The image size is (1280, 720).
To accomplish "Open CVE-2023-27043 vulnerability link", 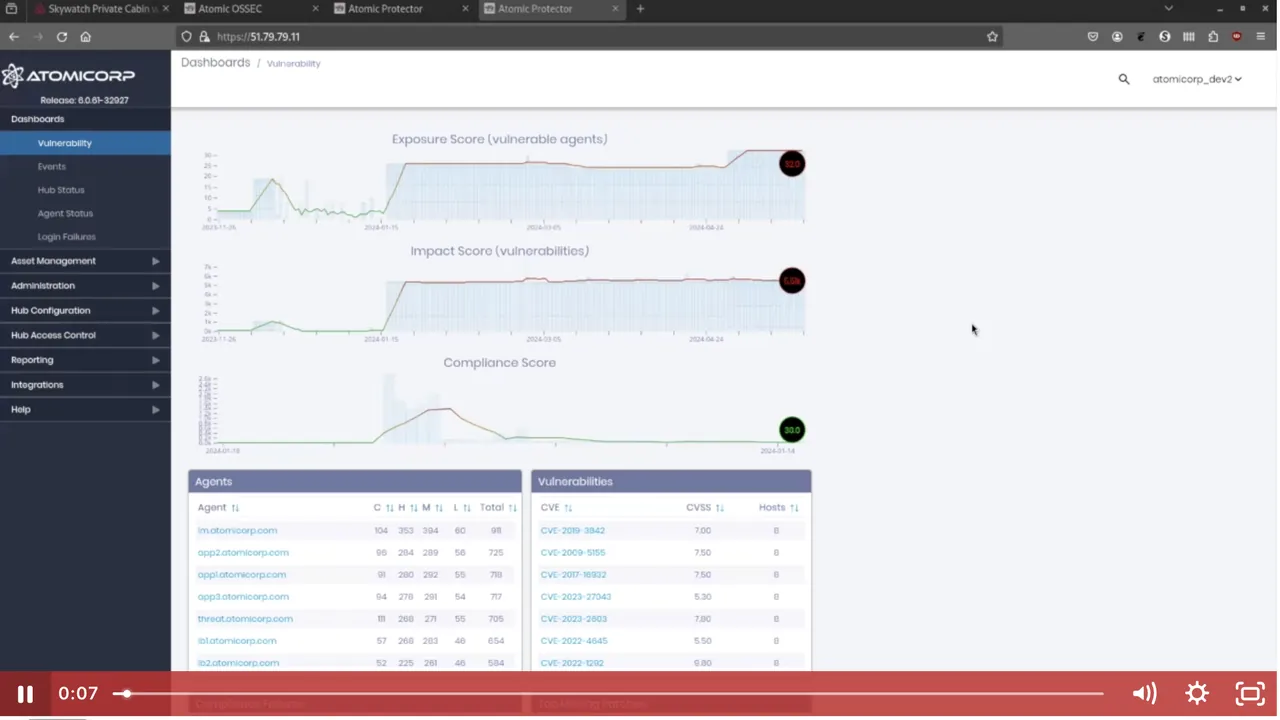I will (575, 597).
